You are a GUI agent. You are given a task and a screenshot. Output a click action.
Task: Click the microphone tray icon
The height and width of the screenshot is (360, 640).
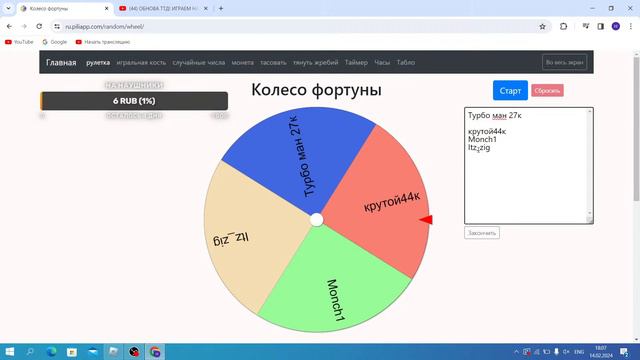556,351
